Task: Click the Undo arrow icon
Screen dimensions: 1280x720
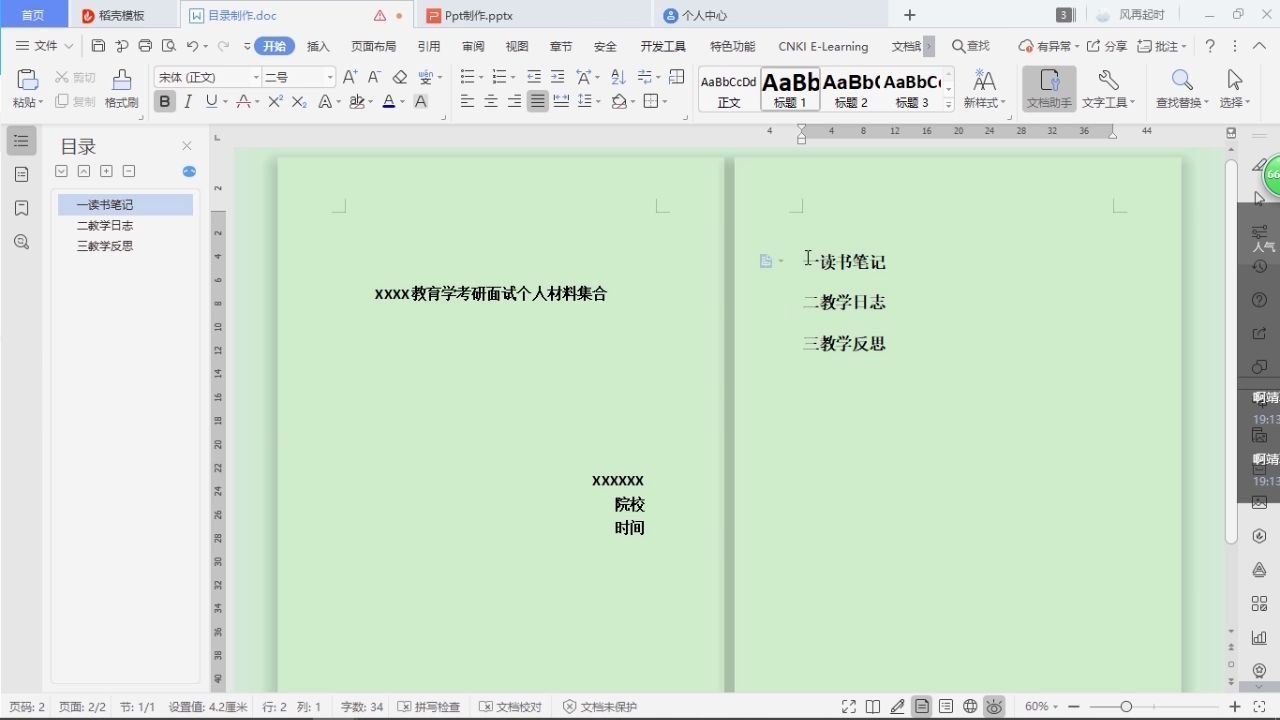Action: click(x=192, y=46)
